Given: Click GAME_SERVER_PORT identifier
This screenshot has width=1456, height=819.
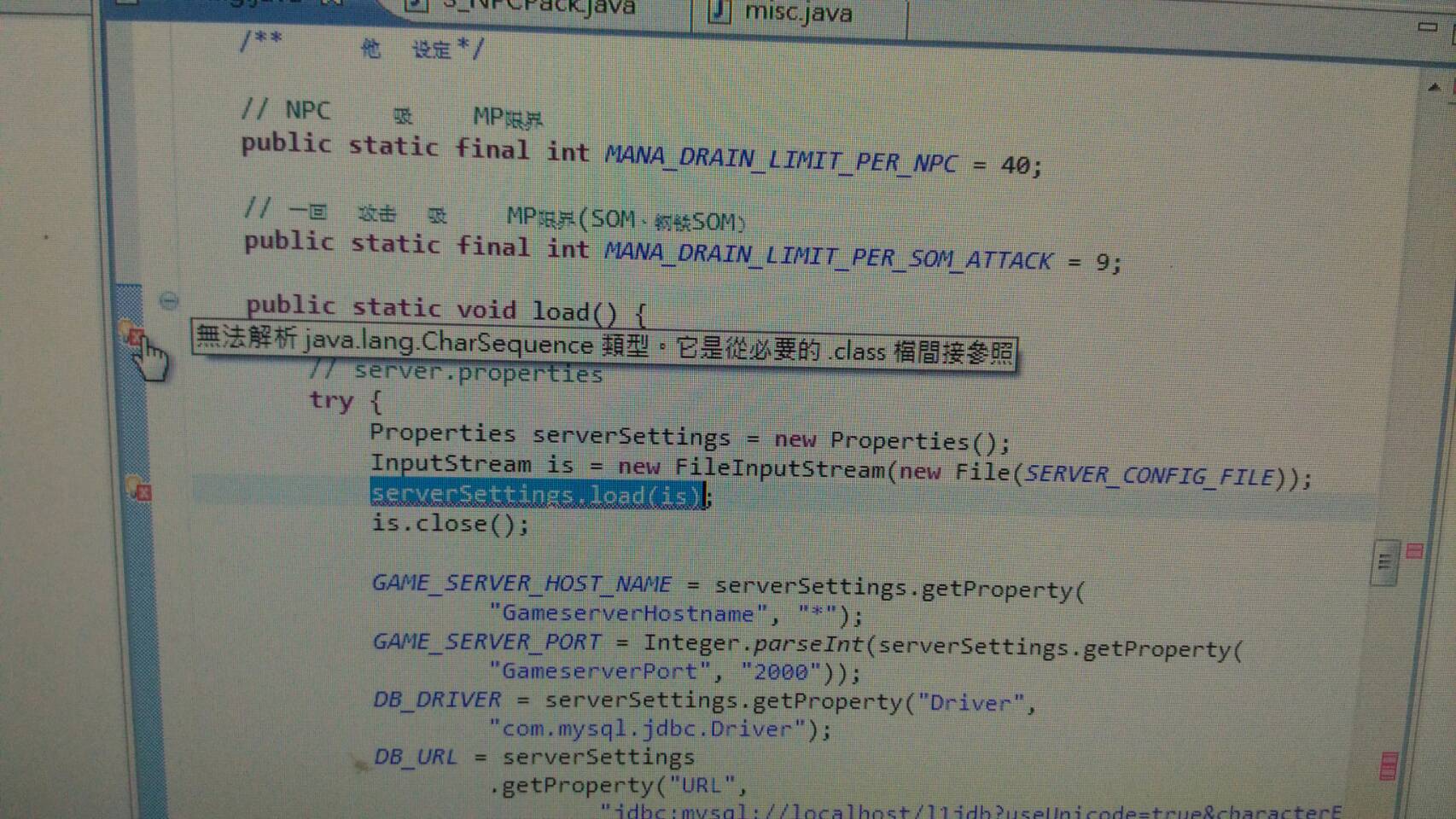Looking at the screenshot, I should [x=486, y=642].
